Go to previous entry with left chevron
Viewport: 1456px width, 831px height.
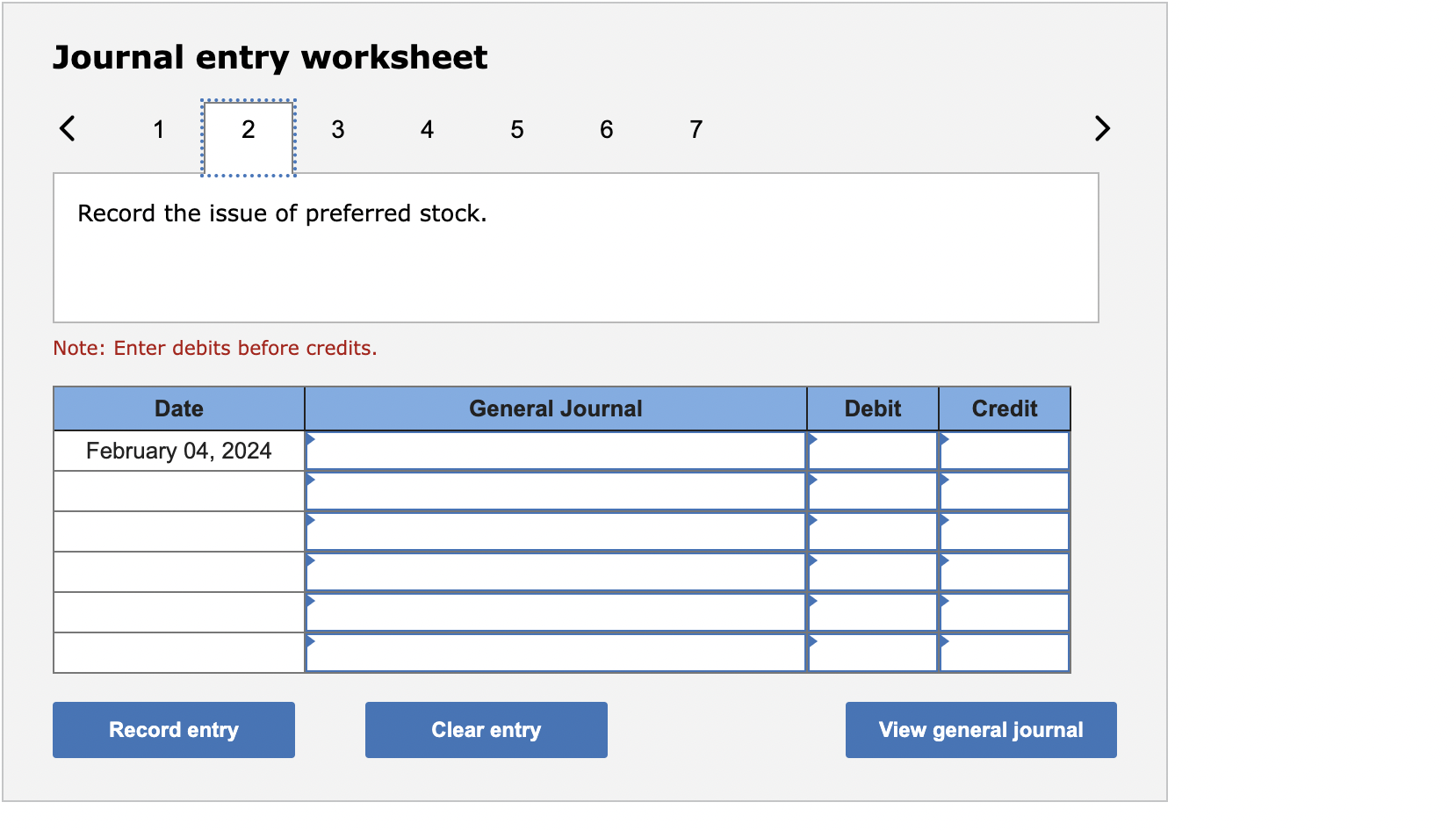(x=67, y=128)
